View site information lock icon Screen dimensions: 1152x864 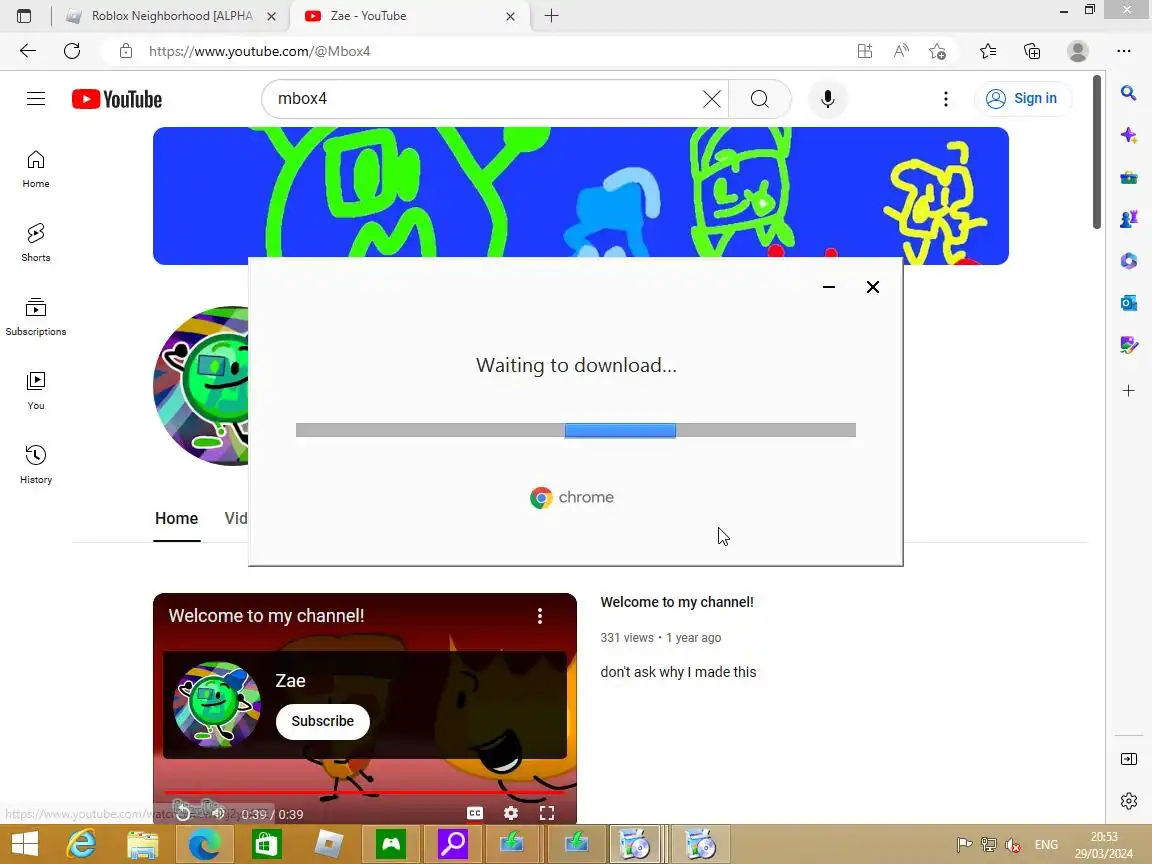pyautogui.click(x=126, y=51)
